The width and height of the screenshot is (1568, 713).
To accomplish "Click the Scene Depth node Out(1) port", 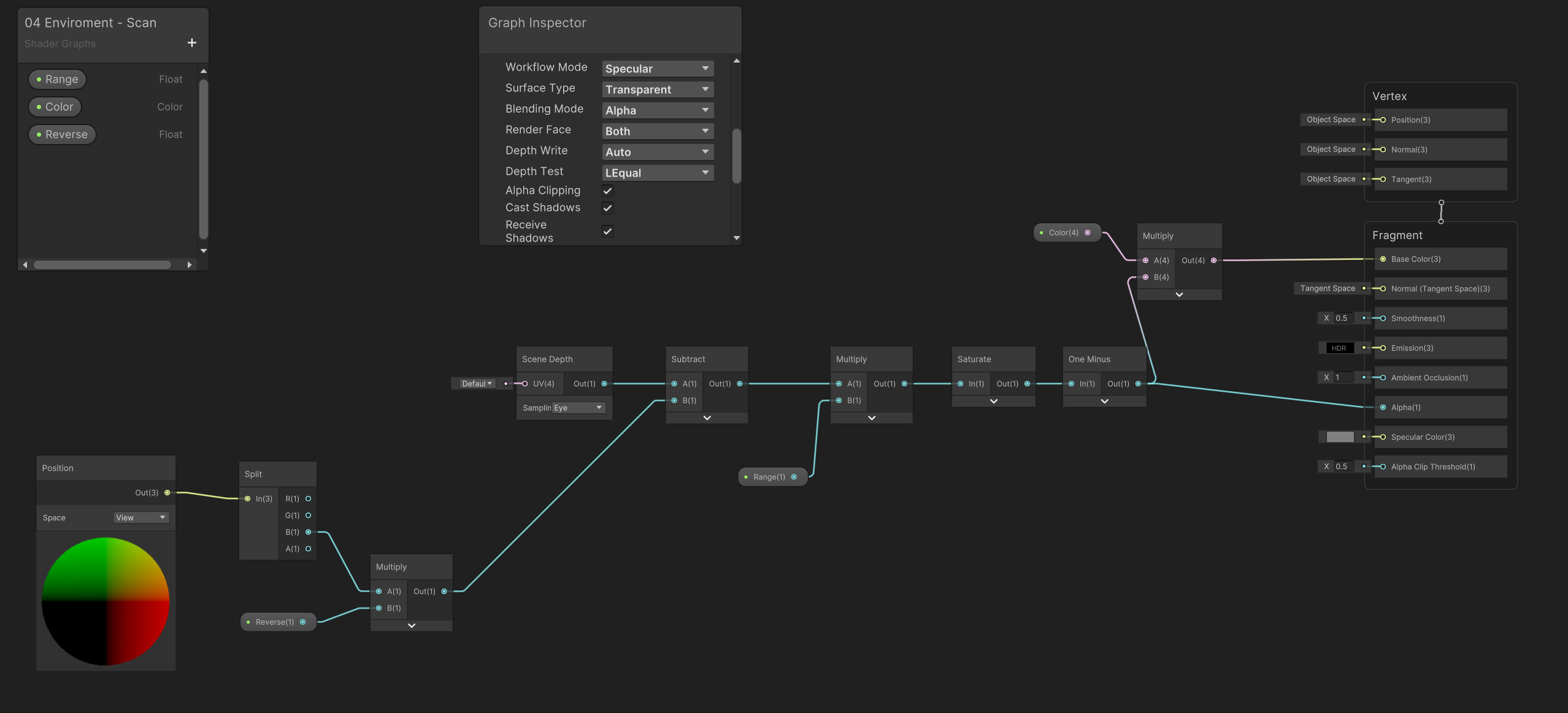I will (x=604, y=384).
